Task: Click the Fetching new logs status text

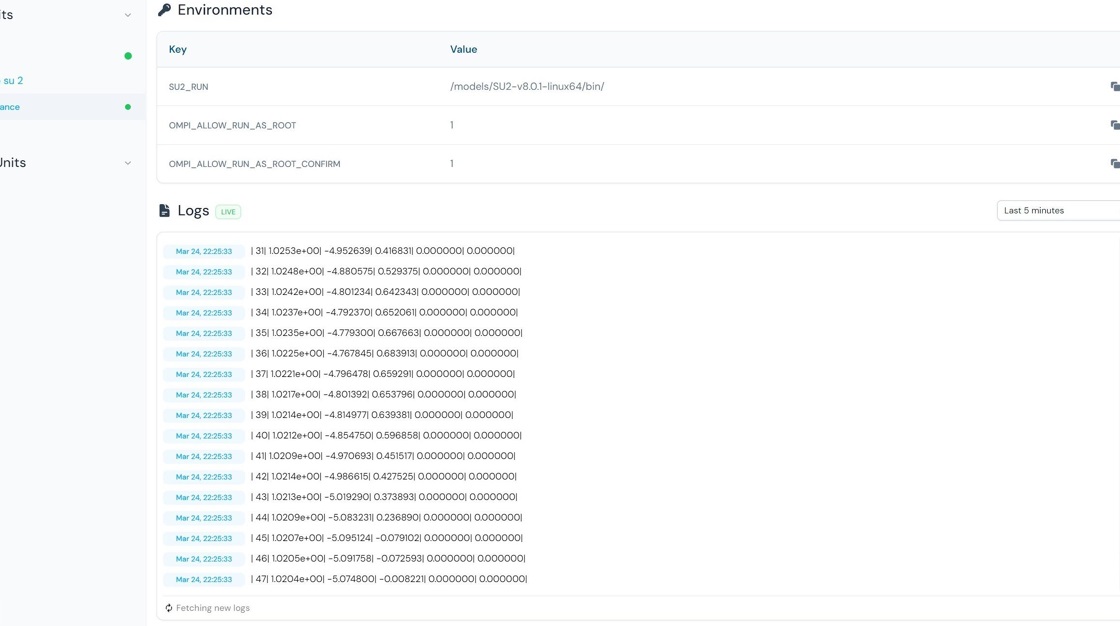Action: [213, 608]
